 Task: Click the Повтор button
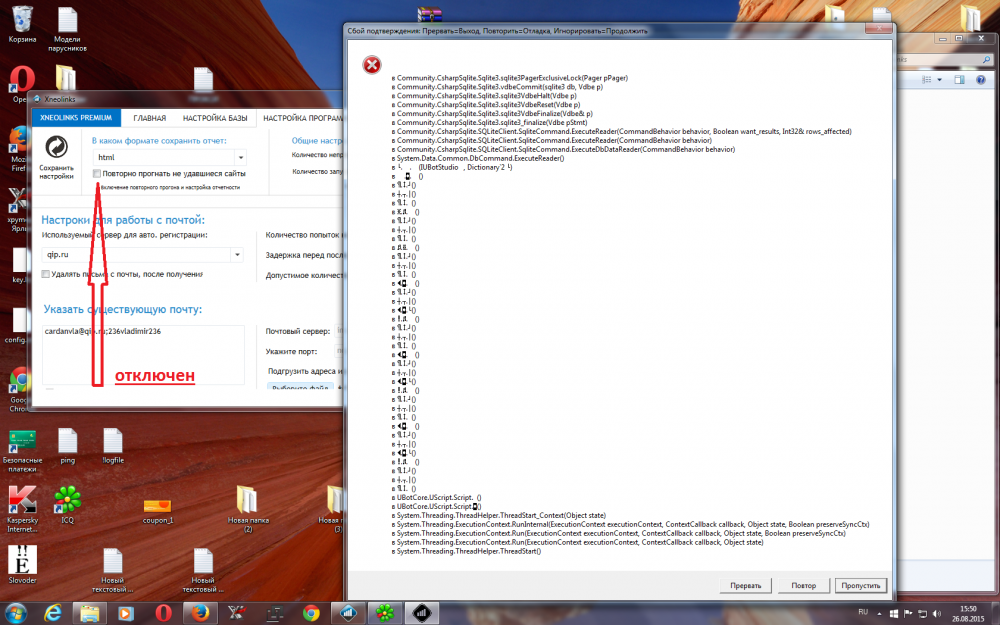804,585
